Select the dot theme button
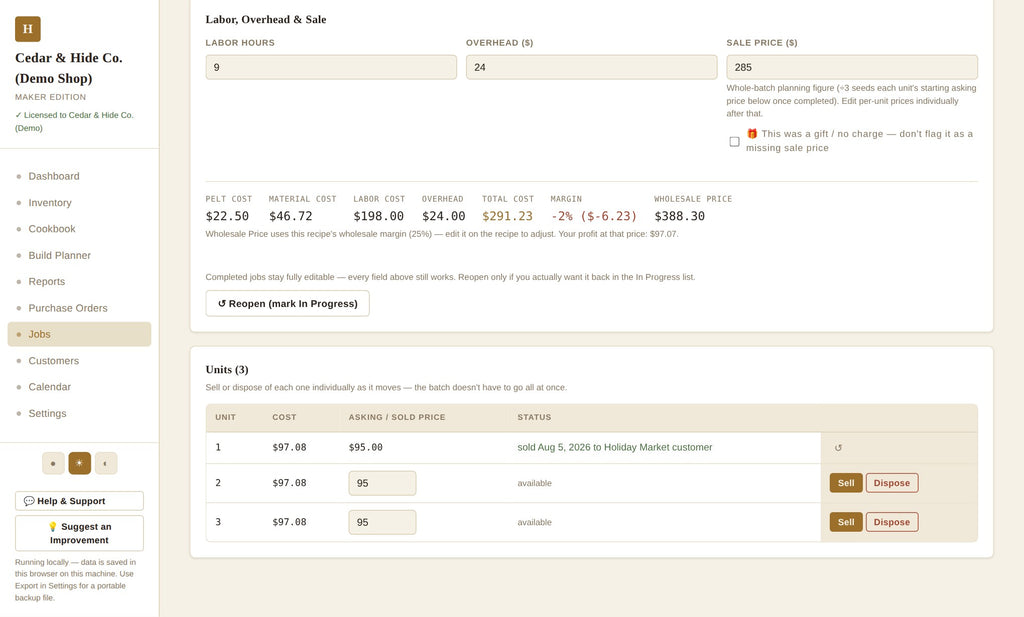 pyautogui.click(x=54, y=464)
